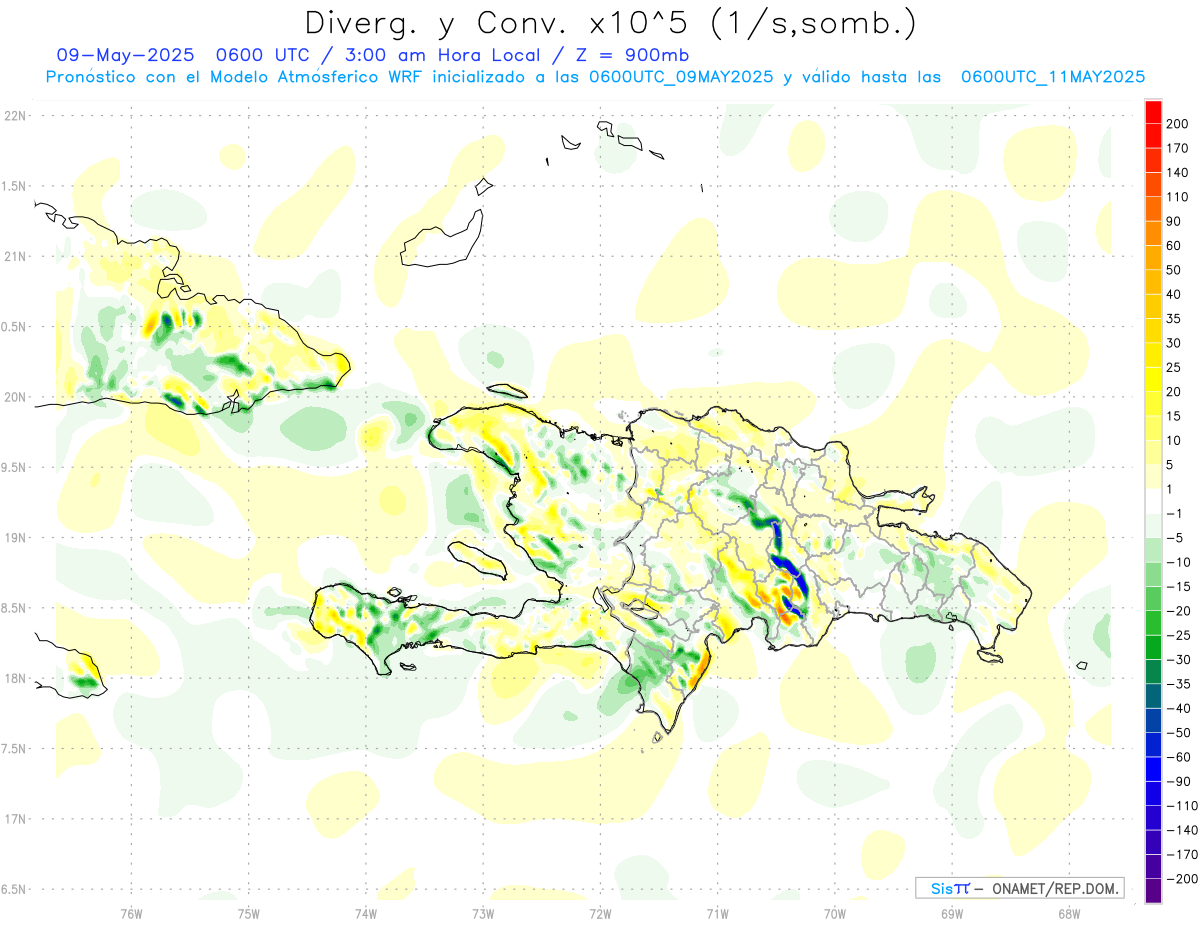
Task: Click the '0600UTC_09MAY2025' initialization time
Action: pyautogui.click(x=681, y=77)
